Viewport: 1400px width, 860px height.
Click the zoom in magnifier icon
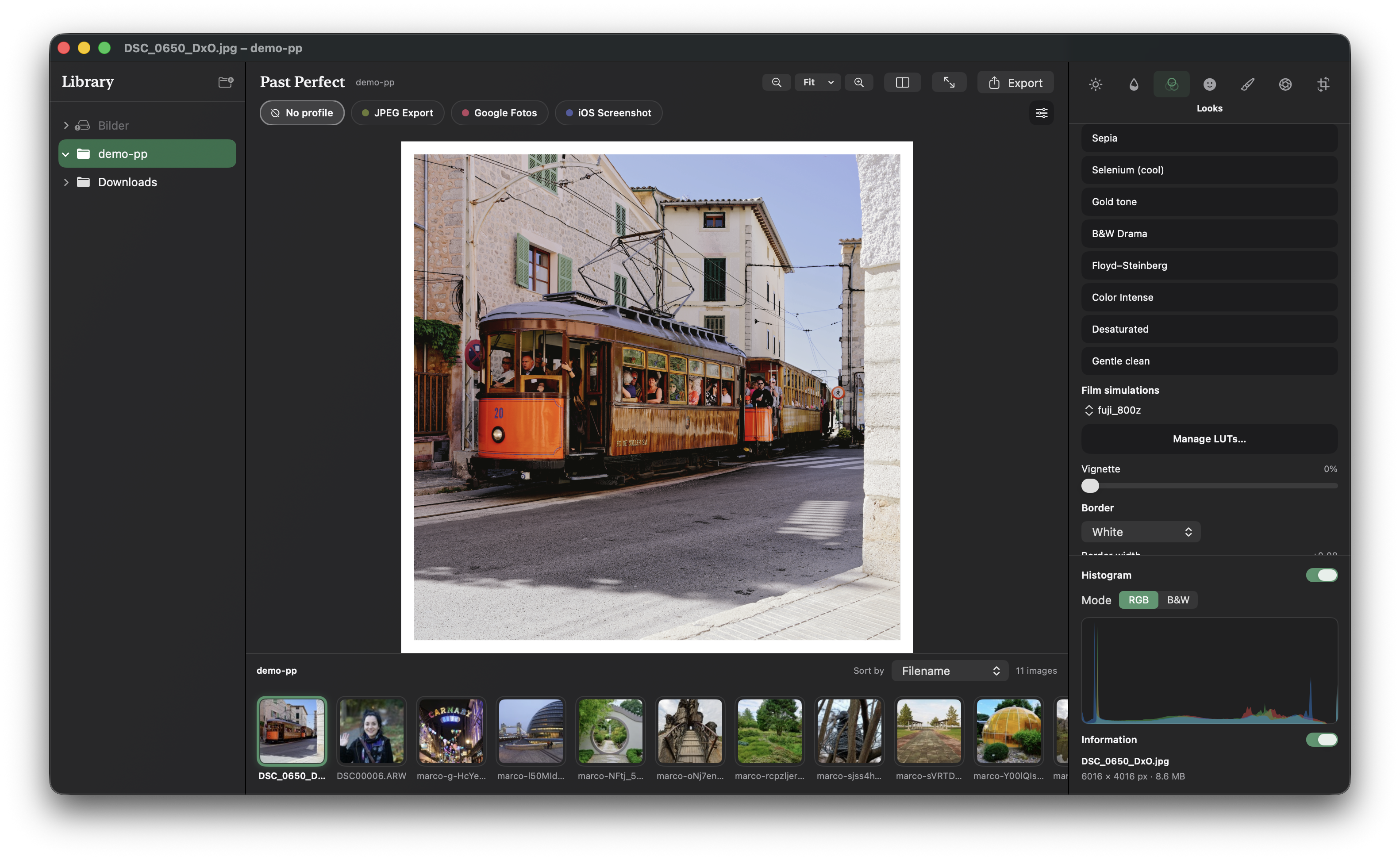[x=858, y=82]
